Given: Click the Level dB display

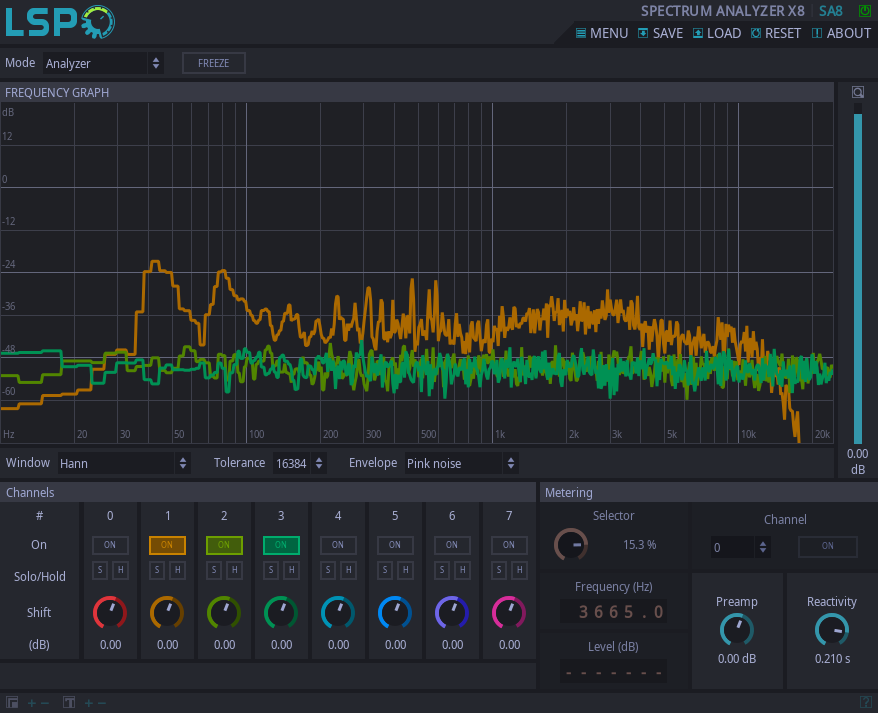Looking at the screenshot, I should tap(613, 672).
